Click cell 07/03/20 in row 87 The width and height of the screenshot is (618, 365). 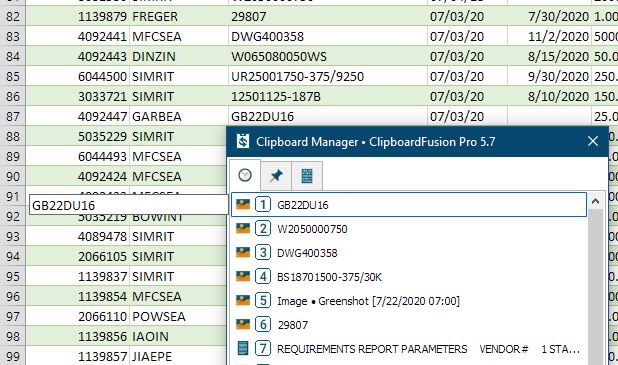coord(467,117)
